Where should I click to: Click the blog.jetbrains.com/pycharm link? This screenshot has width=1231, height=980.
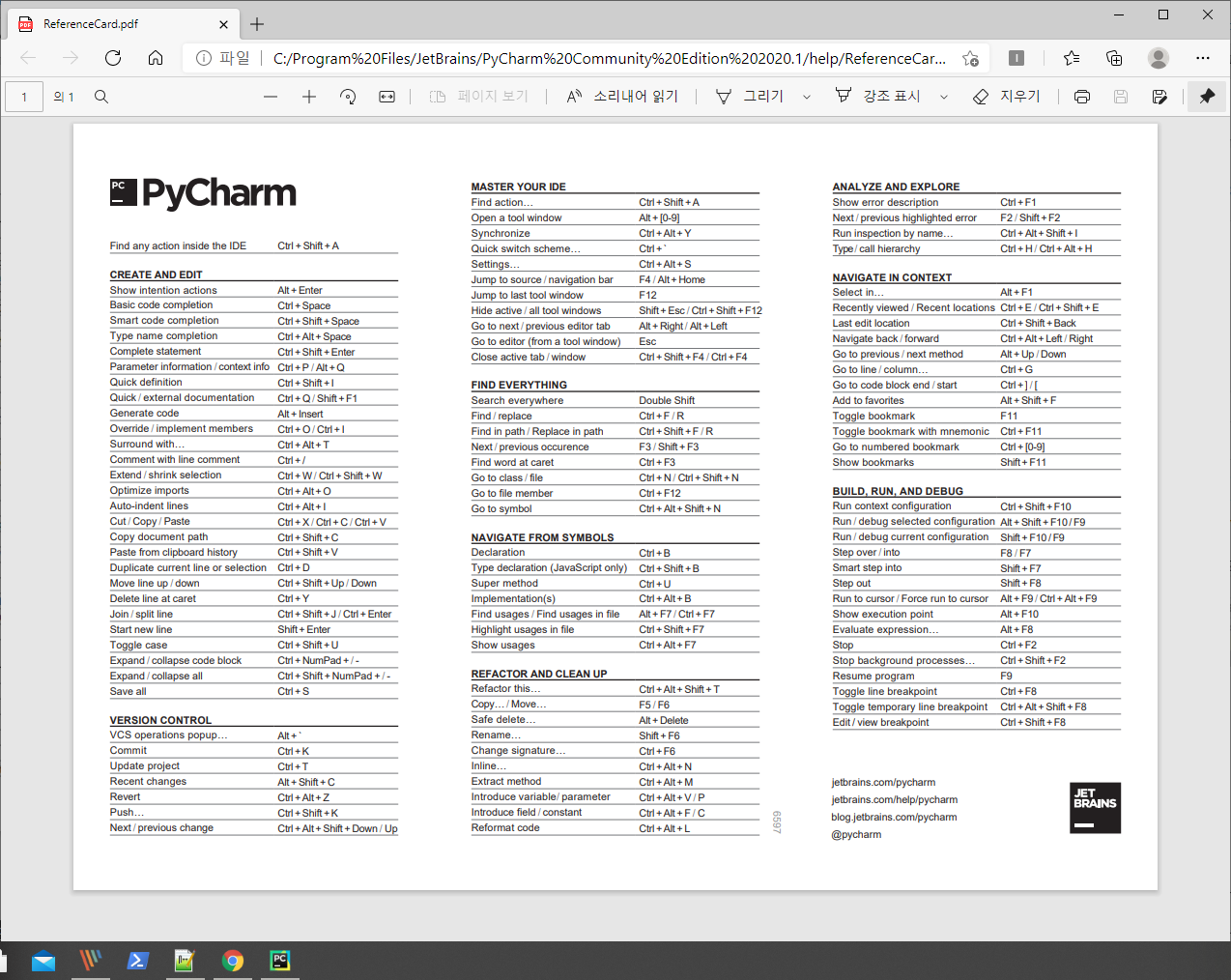(894, 818)
